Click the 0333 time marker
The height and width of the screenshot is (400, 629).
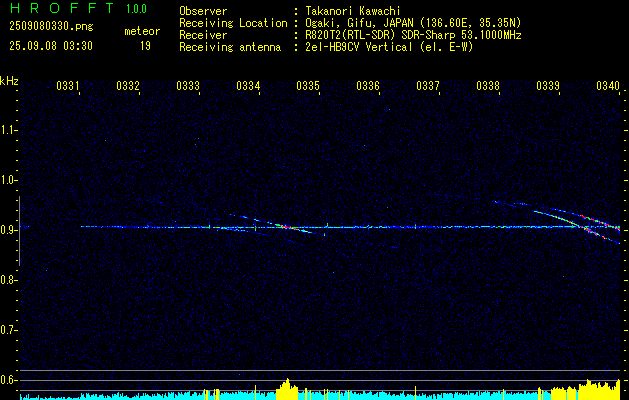tap(188, 85)
